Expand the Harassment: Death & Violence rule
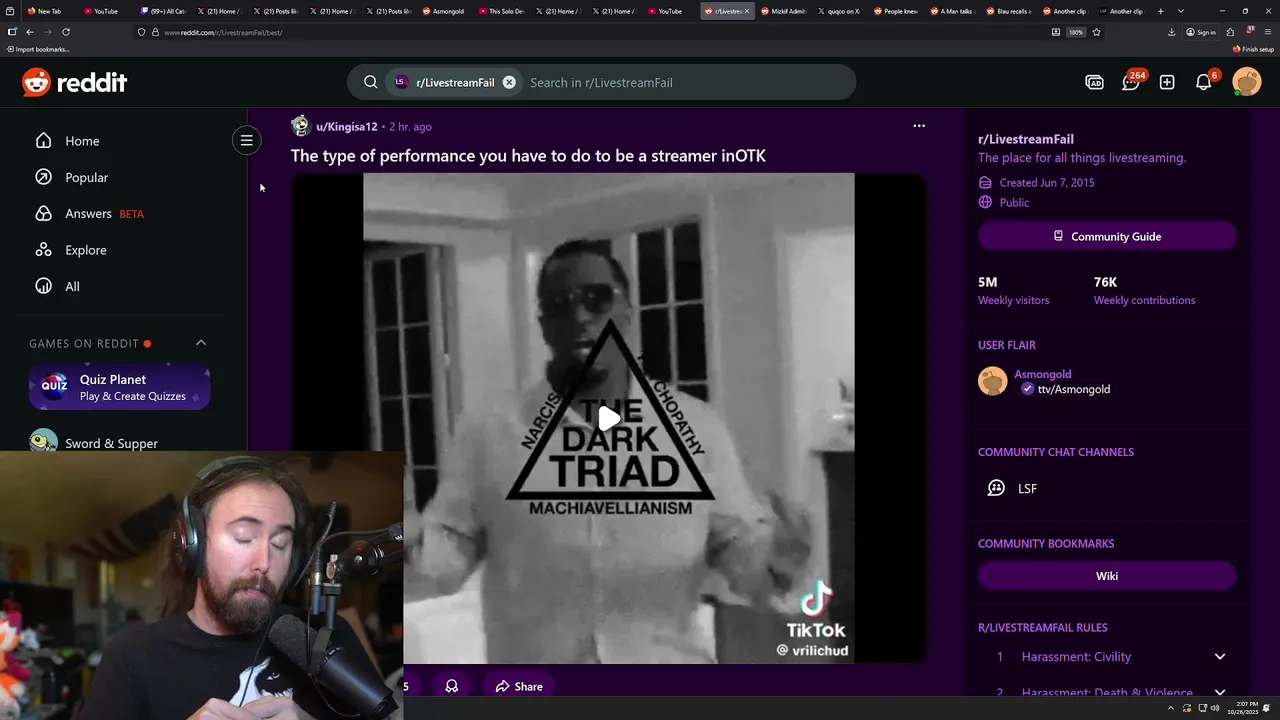The image size is (1280, 720). click(x=1107, y=692)
